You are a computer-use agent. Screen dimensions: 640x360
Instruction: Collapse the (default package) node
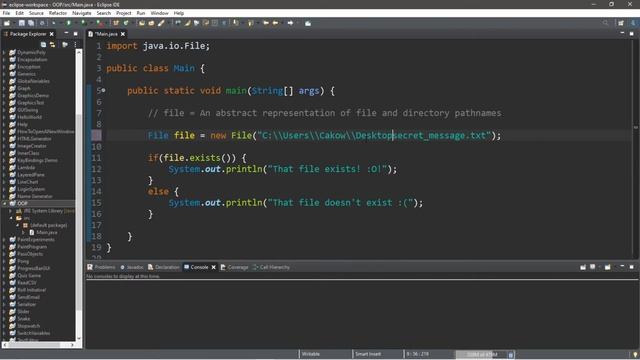(18, 225)
